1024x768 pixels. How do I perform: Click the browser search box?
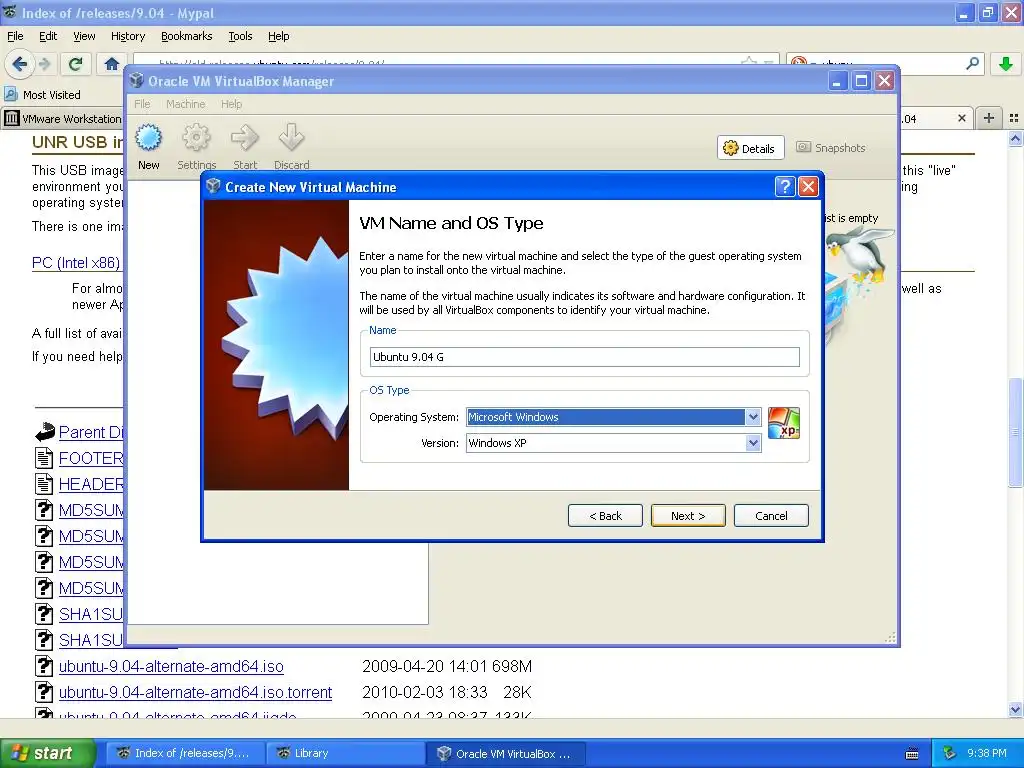(885, 64)
